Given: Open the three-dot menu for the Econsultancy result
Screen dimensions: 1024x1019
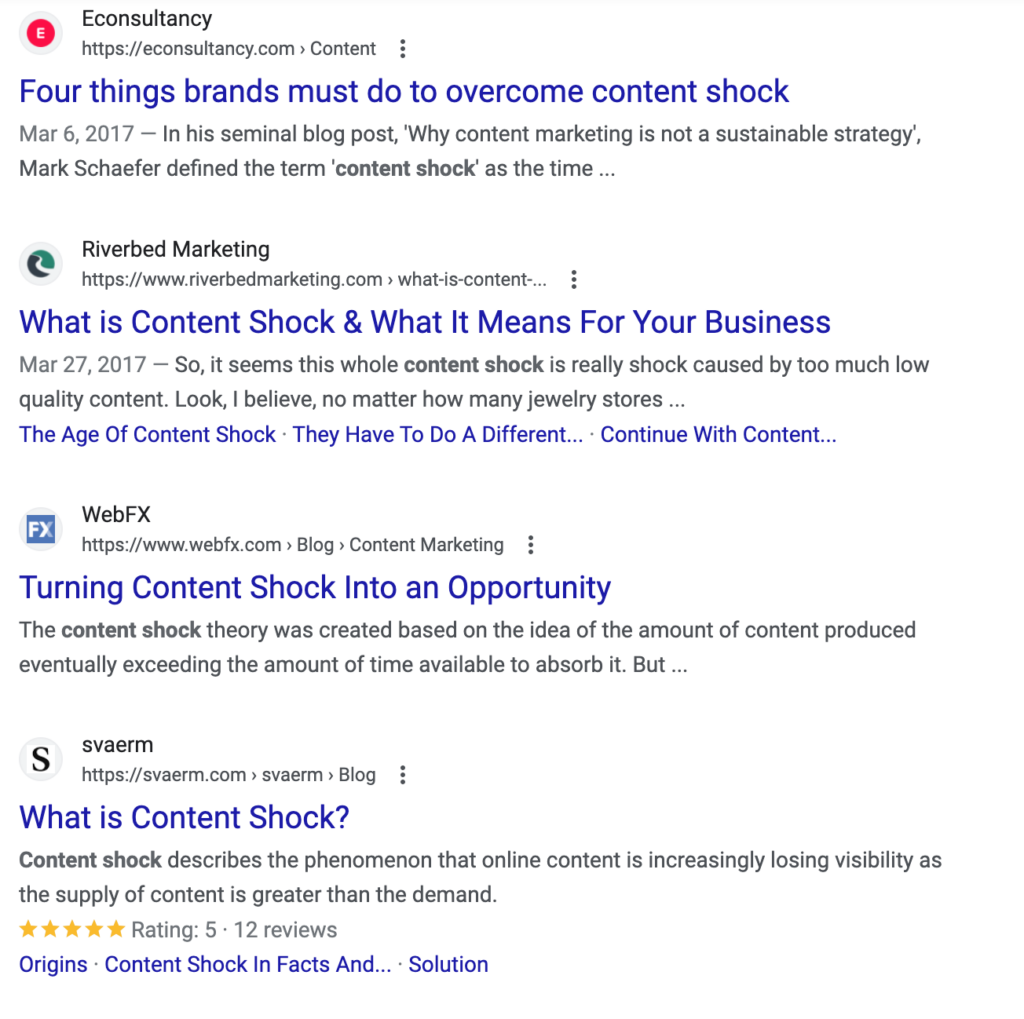Looking at the screenshot, I should tap(402, 47).
